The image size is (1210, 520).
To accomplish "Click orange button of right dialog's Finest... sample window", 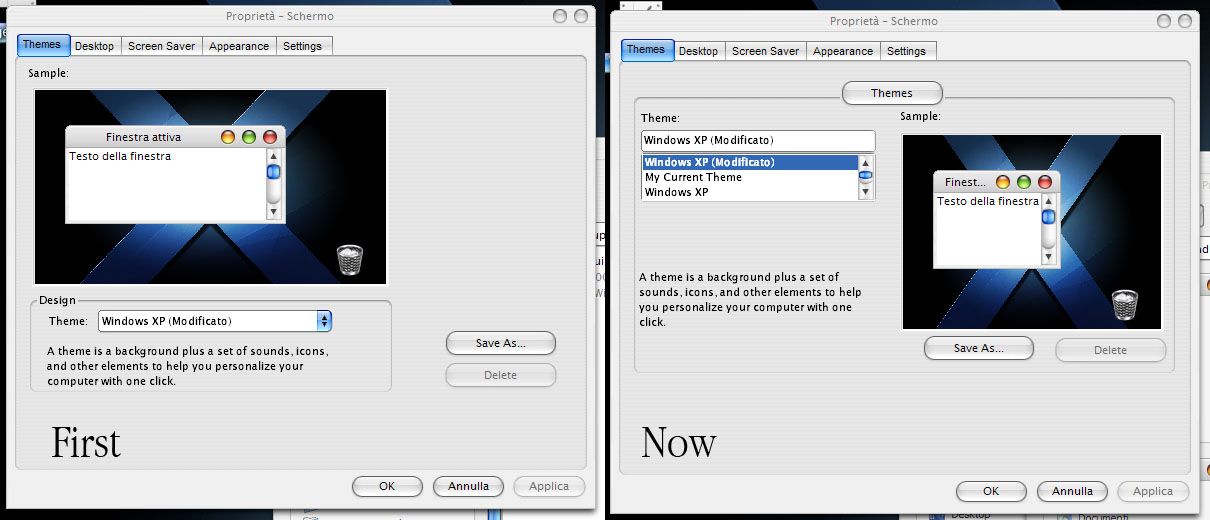I will tap(1003, 182).
